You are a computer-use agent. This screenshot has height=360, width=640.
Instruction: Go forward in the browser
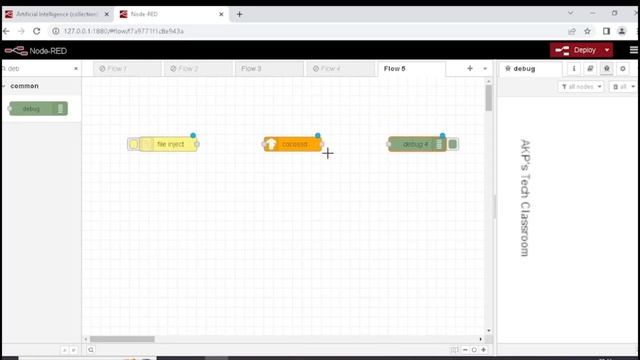(x=21, y=31)
